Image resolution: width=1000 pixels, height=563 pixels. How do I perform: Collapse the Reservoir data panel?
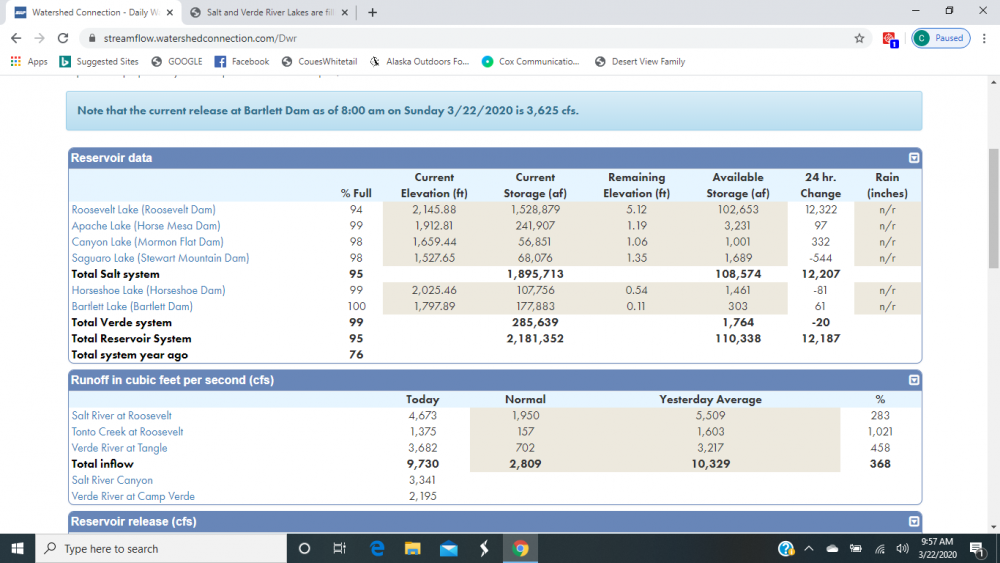pos(914,158)
